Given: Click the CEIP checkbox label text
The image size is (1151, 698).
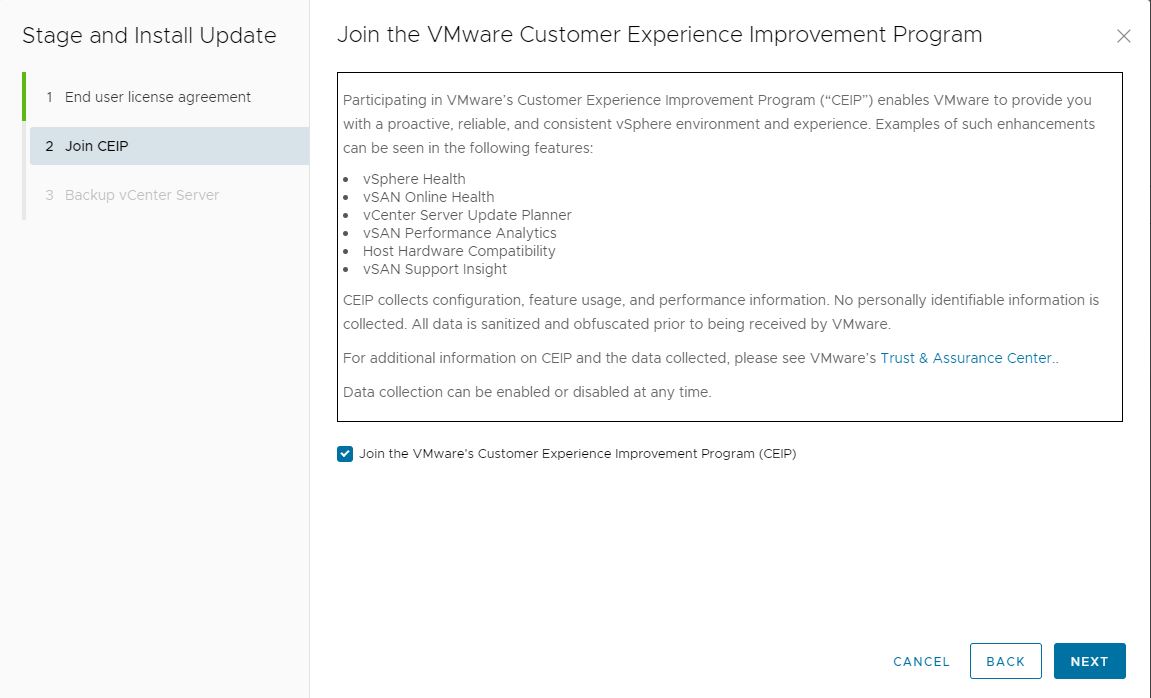Looking at the screenshot, I should pyautogui.click(x=577, y=454).
